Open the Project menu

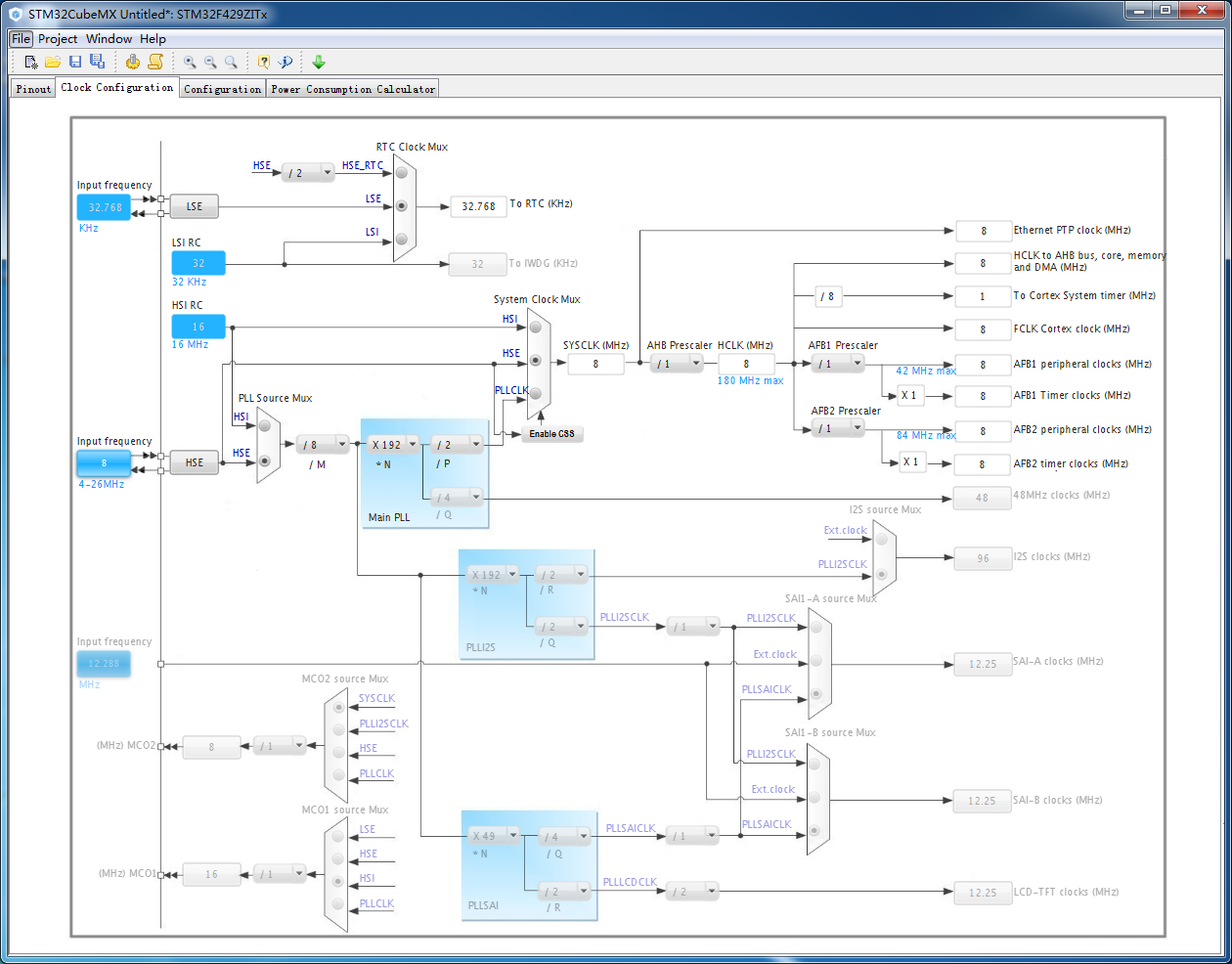click(x=58, y=39)
